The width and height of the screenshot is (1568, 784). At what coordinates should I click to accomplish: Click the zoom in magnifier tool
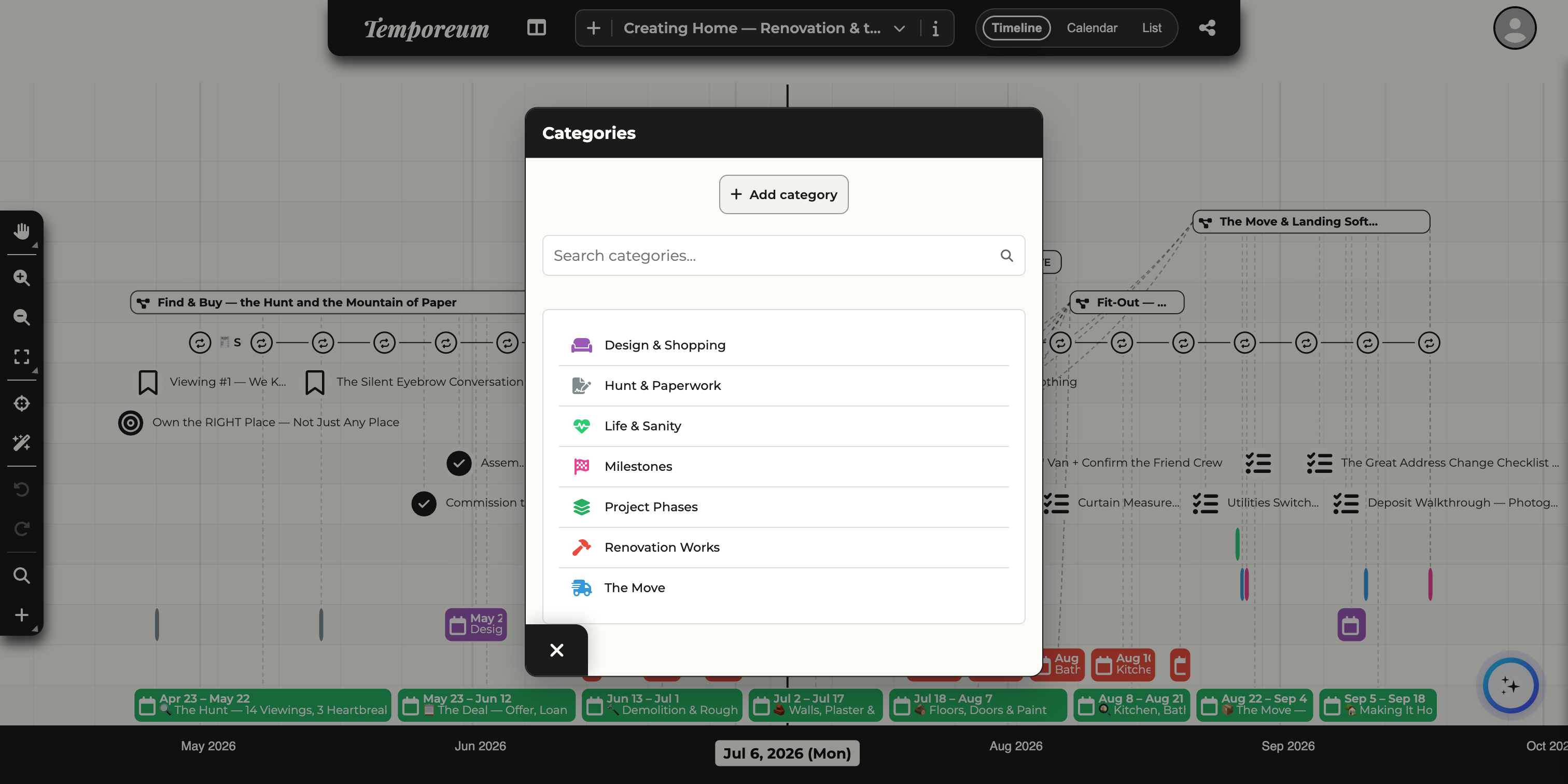coord(22,277)
